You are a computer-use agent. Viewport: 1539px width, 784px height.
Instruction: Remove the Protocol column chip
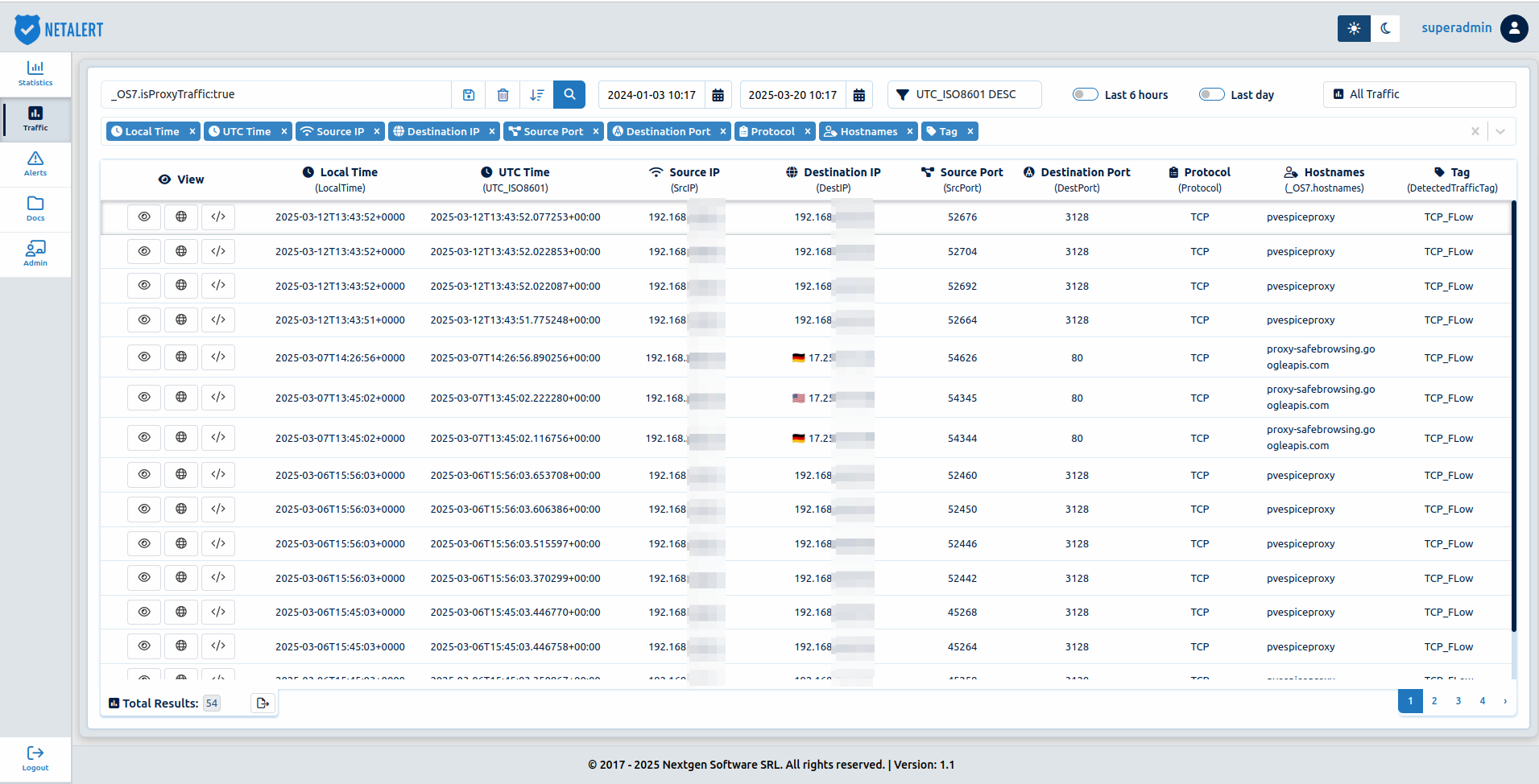pyautogui.click(x=808, y=131)
